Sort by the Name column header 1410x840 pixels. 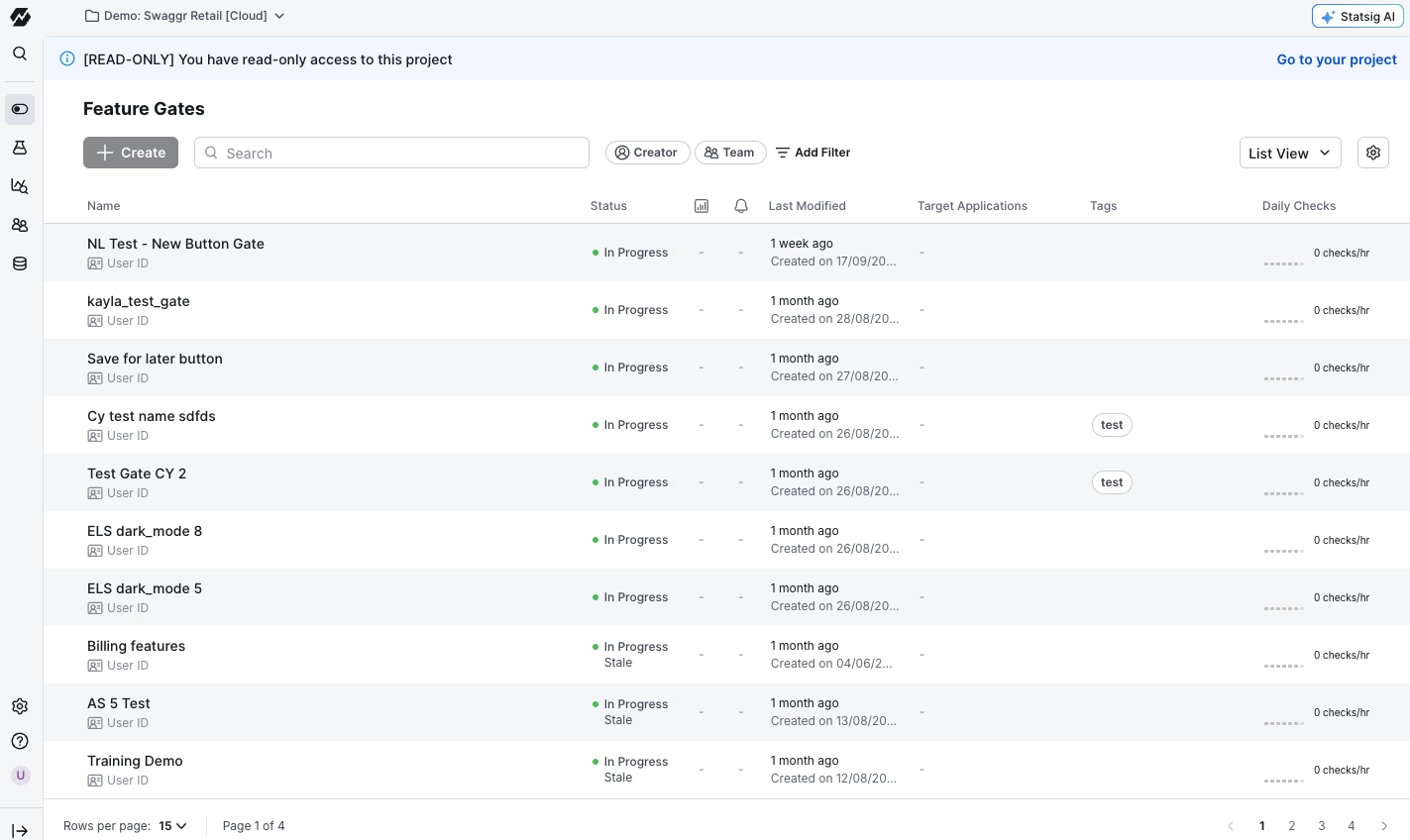103,206
